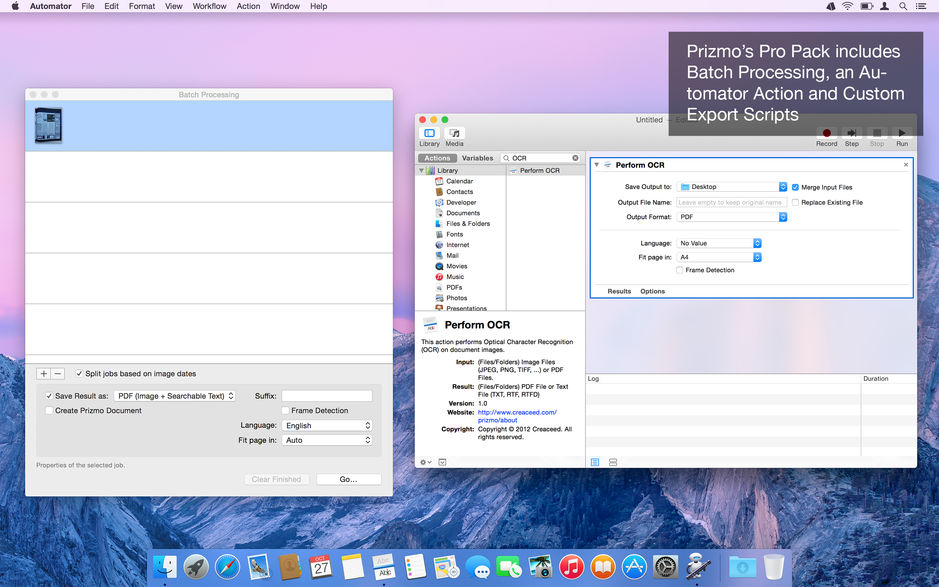Click the Record button in Automator
Screen dimensions: 939x587
tap(826, 131)
